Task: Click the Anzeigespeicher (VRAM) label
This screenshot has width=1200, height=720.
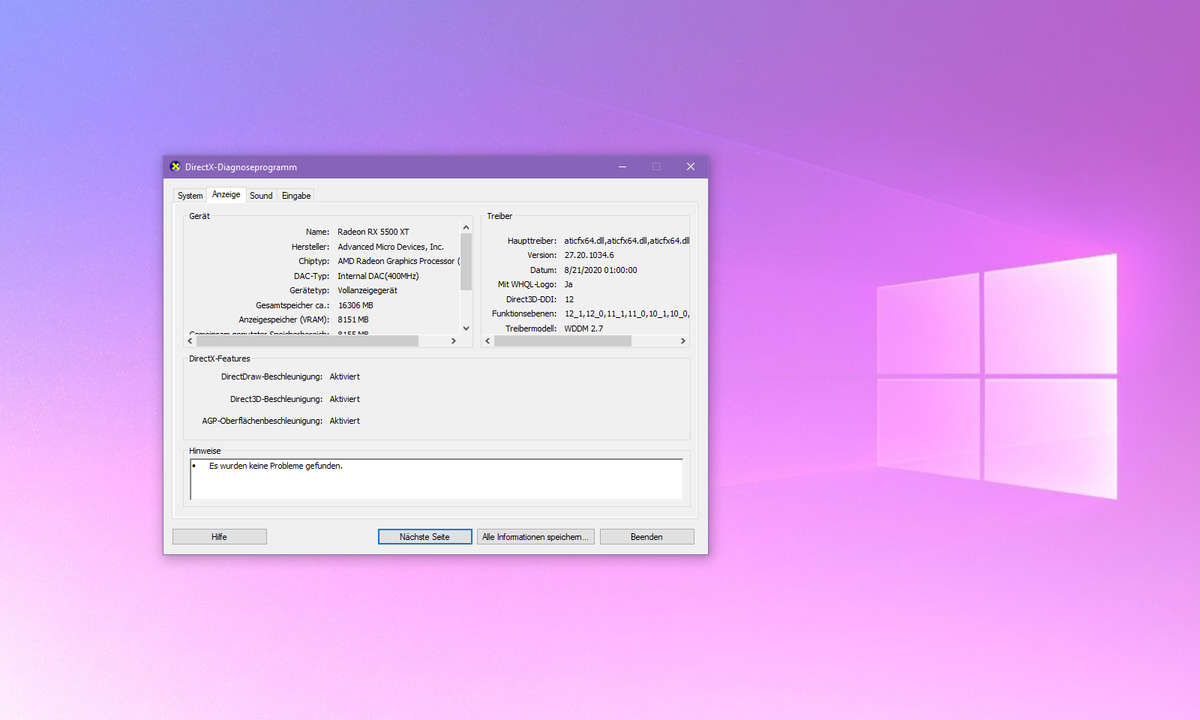Action: click(284, 319)
